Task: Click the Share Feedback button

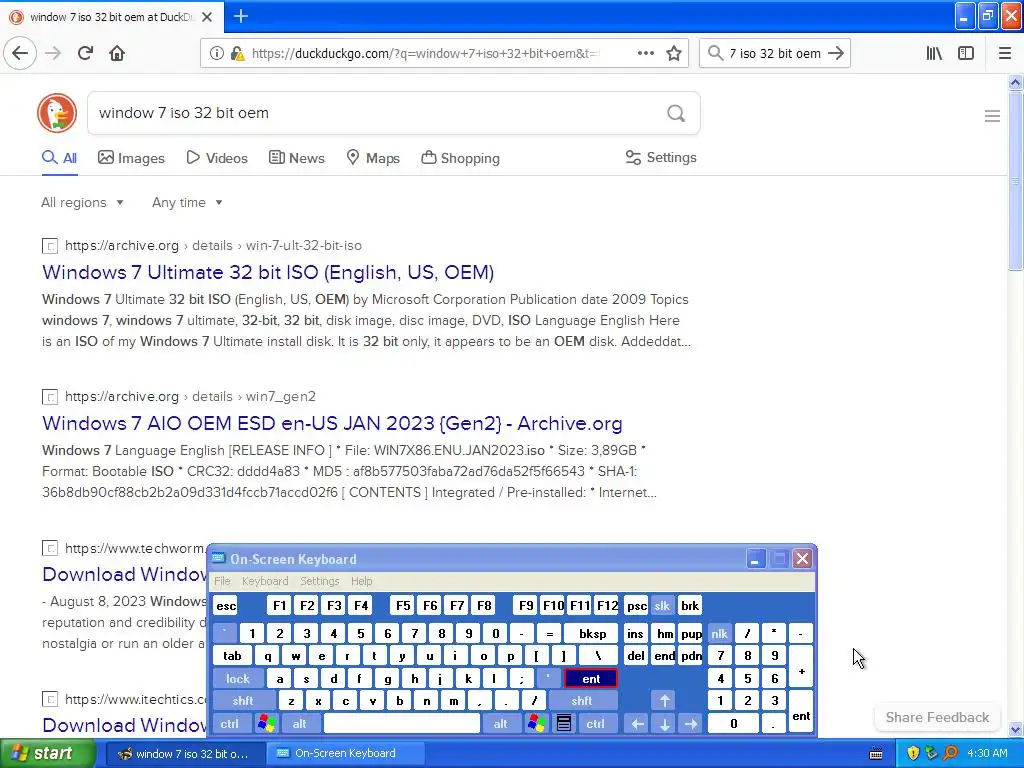Action: coord(937,717)
